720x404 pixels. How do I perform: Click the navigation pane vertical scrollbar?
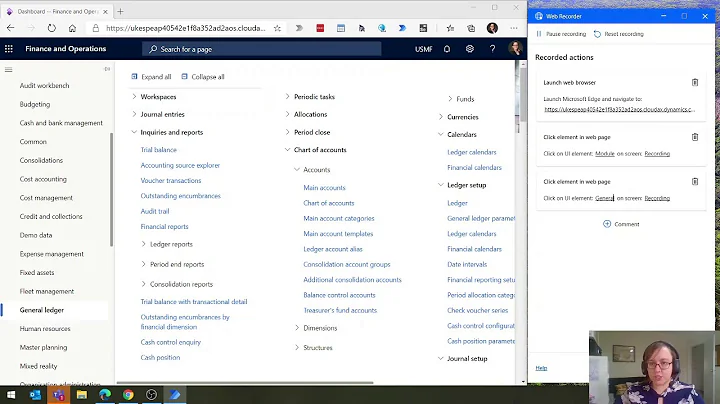point(111,189)
